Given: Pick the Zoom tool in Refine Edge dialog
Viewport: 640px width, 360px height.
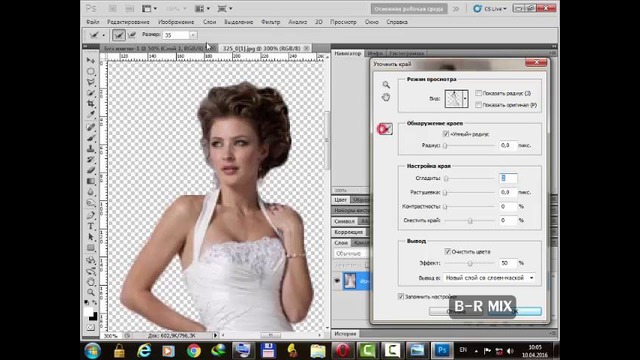Looking at the screenshot, I should coord(386,85).
